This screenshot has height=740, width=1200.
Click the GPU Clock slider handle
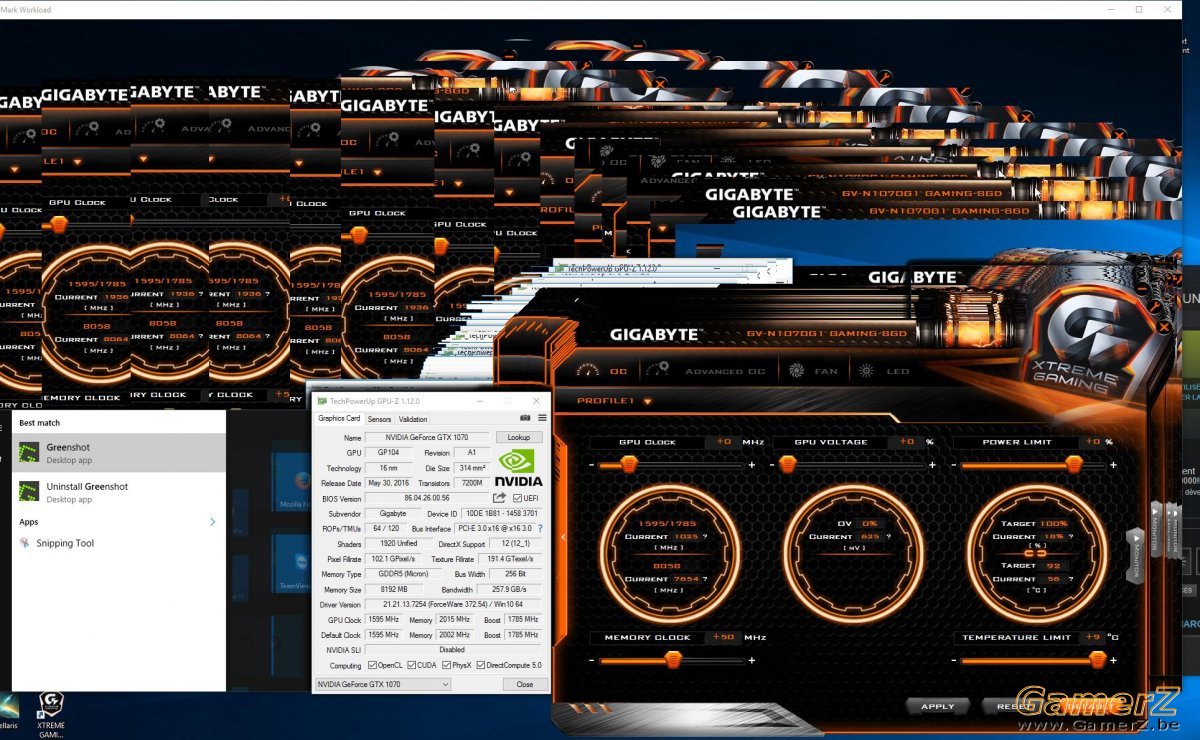pyautogui.click(x=630, y=465)
